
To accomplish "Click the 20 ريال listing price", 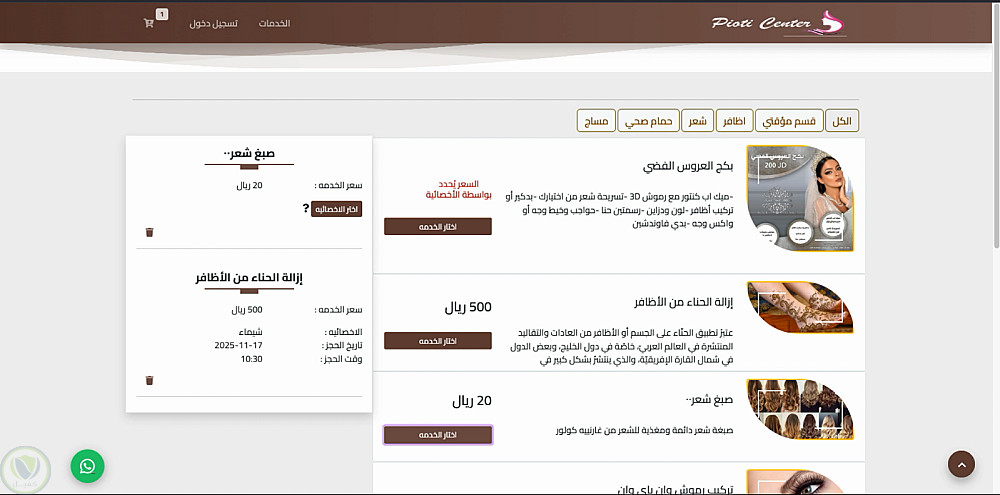I will [472, 401].
